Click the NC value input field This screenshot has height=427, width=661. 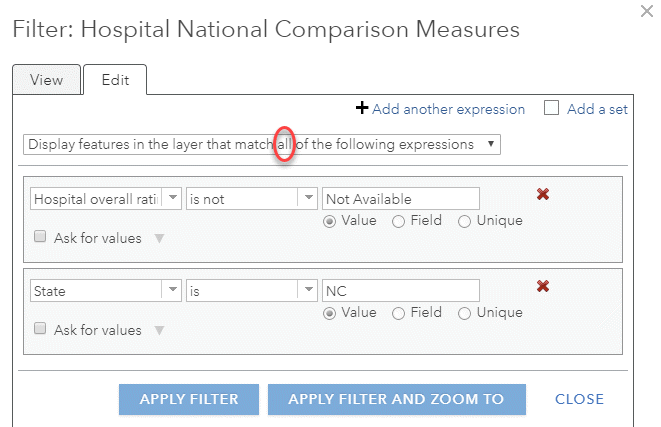[x=400, y=291]
